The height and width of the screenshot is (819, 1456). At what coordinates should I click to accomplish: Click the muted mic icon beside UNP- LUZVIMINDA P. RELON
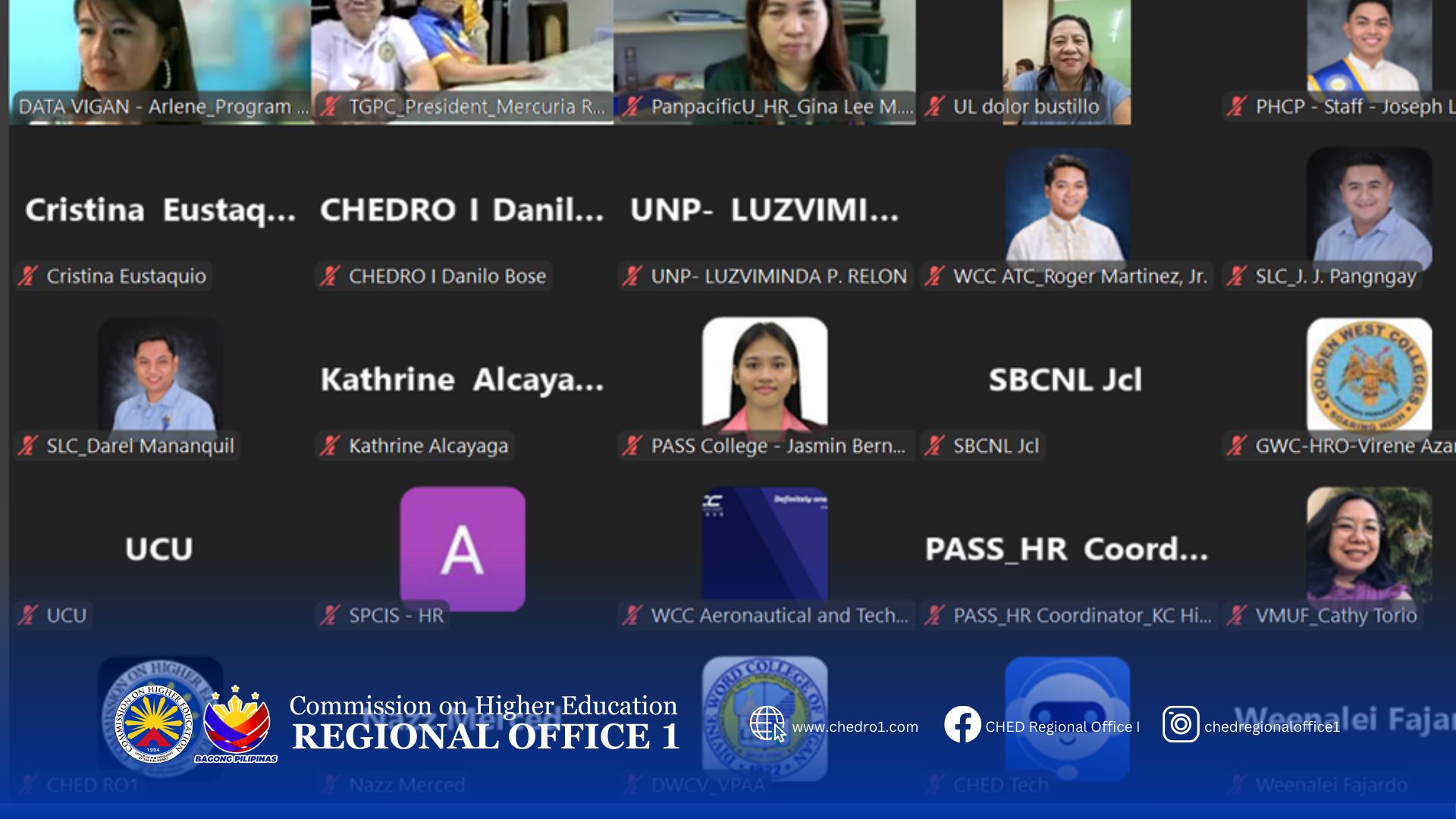[632, 276]
